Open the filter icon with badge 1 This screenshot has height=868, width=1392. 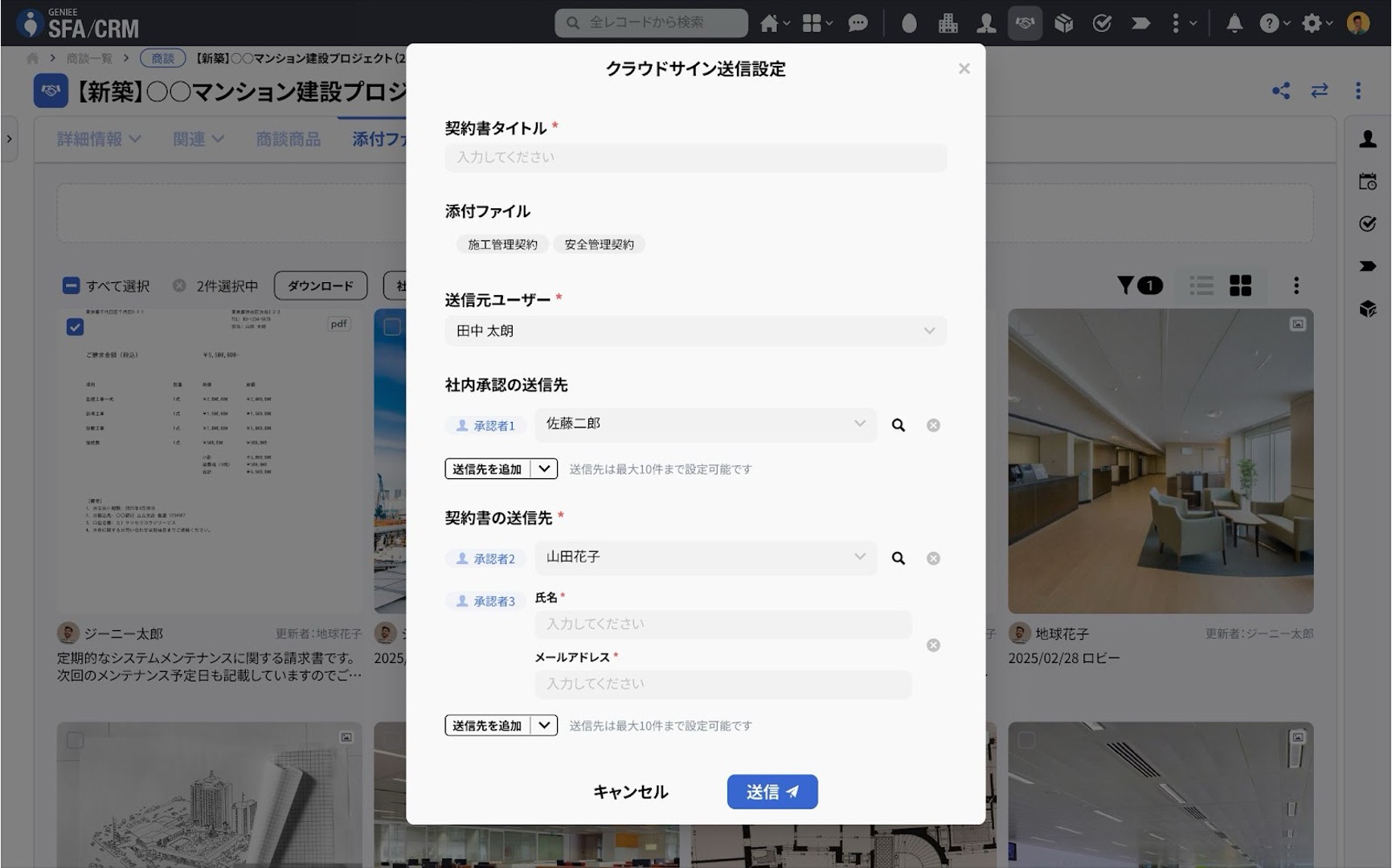pyautogui.click(x=1139, y=285)
